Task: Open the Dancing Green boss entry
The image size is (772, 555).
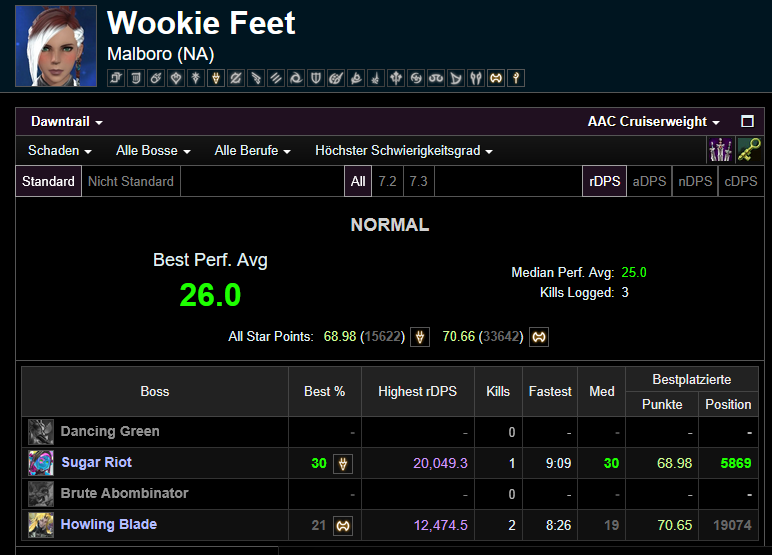Action: (x=110, y=431)
